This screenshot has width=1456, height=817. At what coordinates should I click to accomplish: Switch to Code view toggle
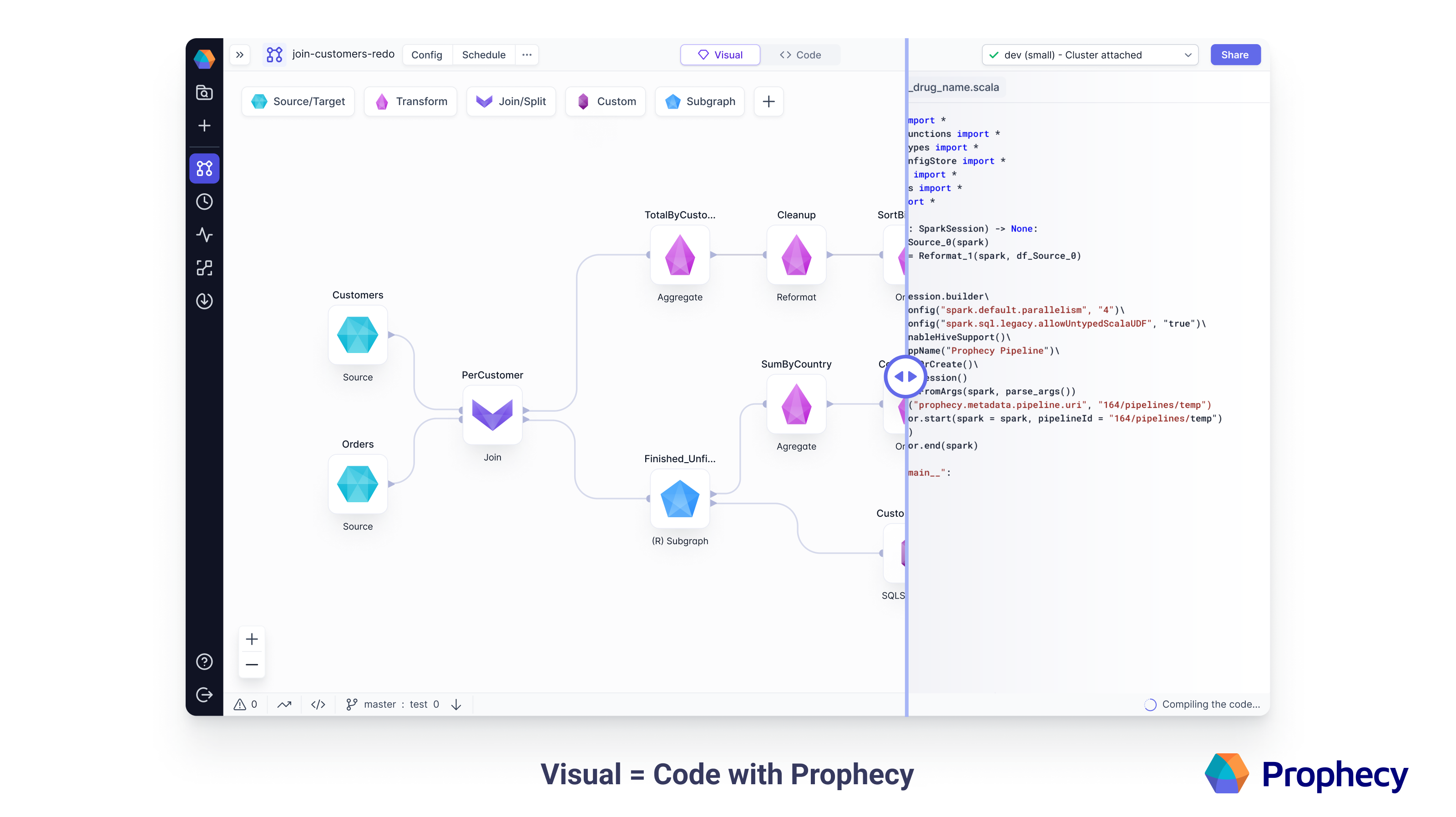click(x=800, y=55)
